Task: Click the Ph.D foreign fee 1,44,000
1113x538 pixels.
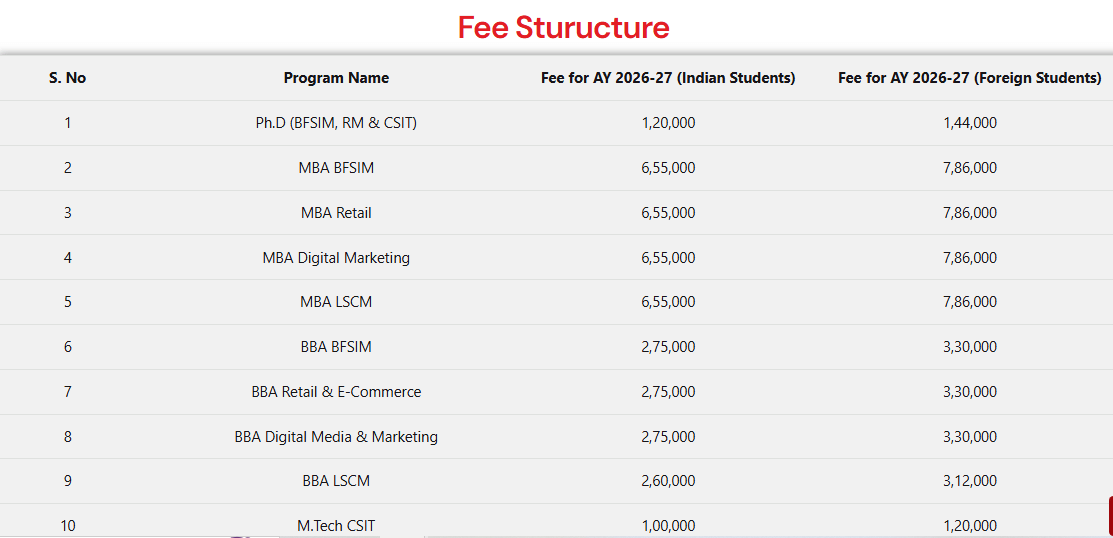Action: coord(969,123)
